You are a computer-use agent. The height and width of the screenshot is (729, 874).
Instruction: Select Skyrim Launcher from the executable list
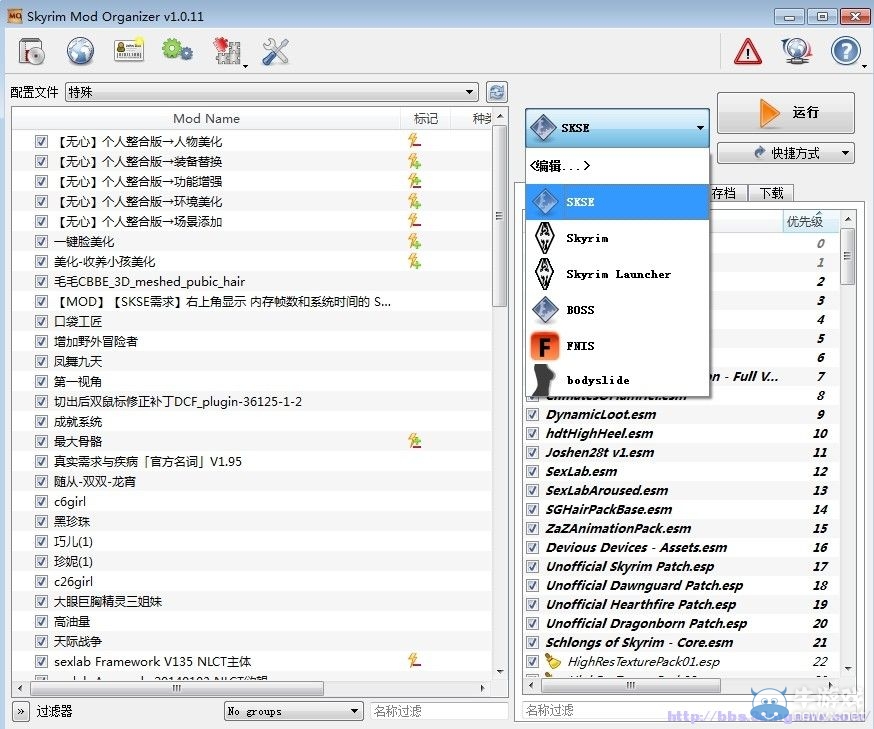(x=617, y=274)
